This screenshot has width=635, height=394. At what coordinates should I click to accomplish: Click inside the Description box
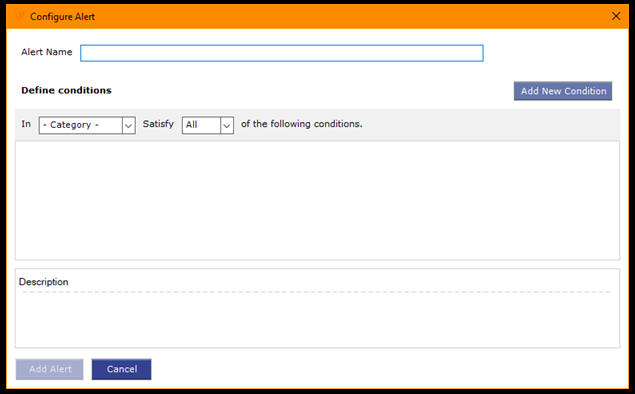[x=318, y=320]
